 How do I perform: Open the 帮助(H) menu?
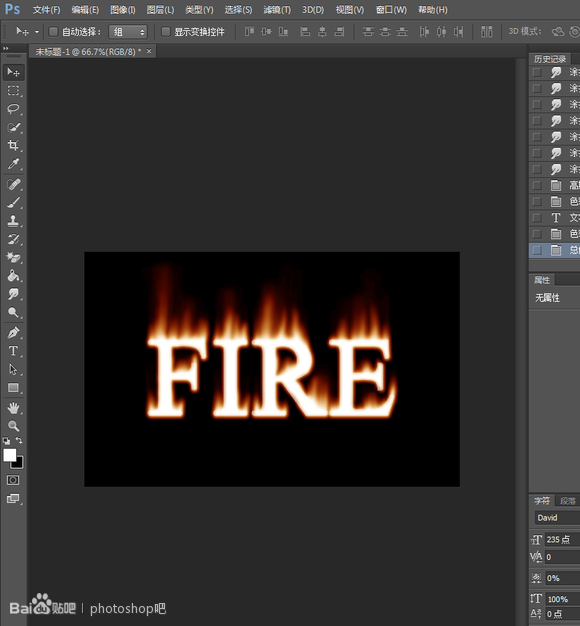click(433, 10)
